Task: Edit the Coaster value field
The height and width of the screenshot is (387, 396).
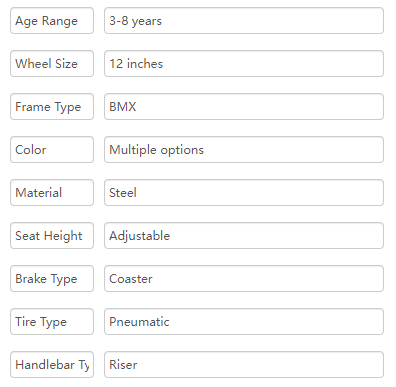Action: 244,279
